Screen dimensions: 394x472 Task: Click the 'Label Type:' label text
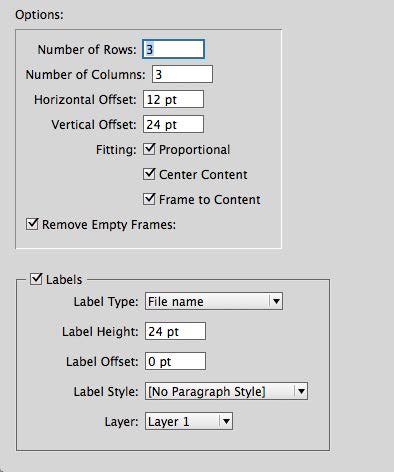coord(106,302)
